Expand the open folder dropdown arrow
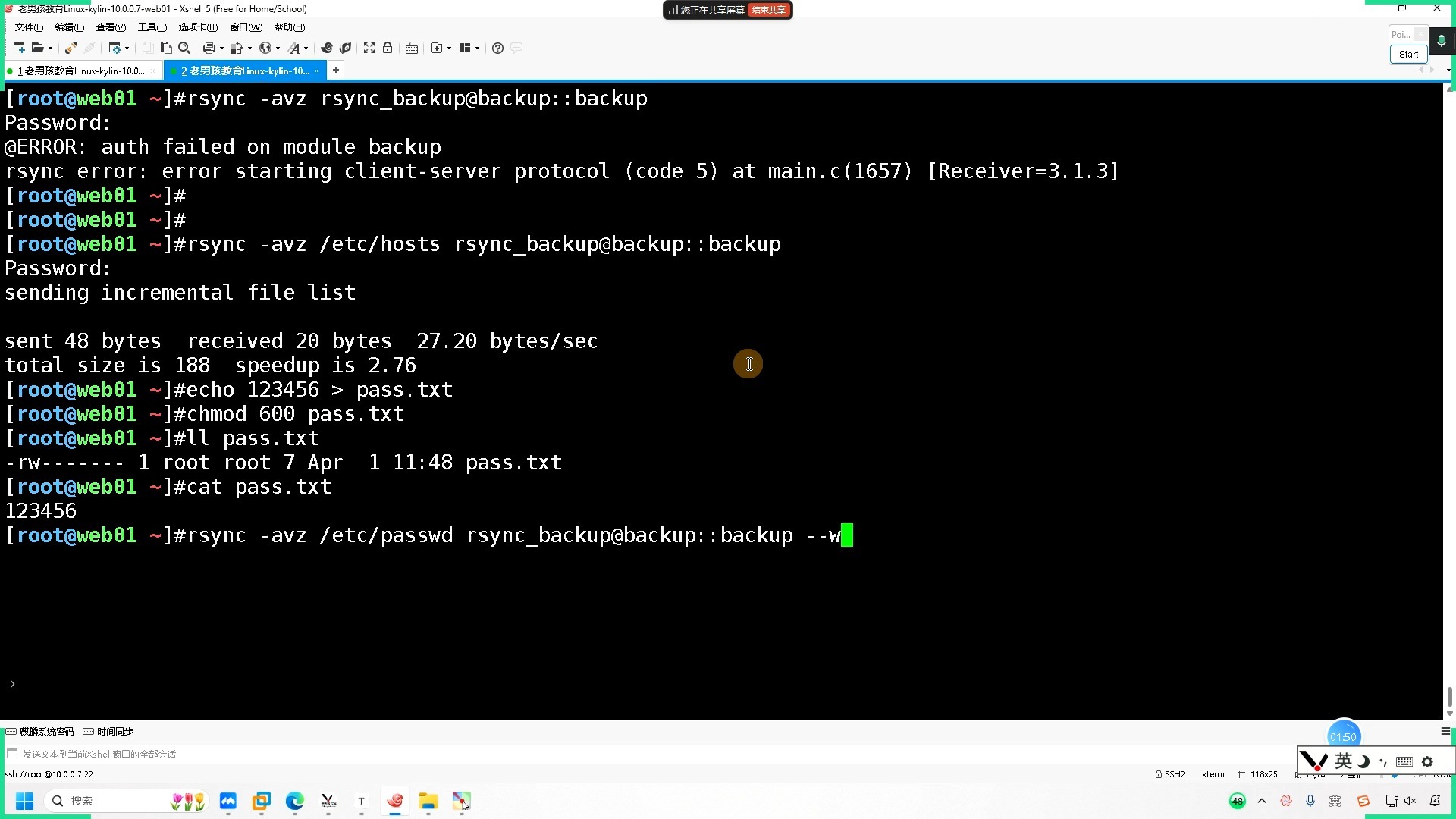 coord(50,48)
